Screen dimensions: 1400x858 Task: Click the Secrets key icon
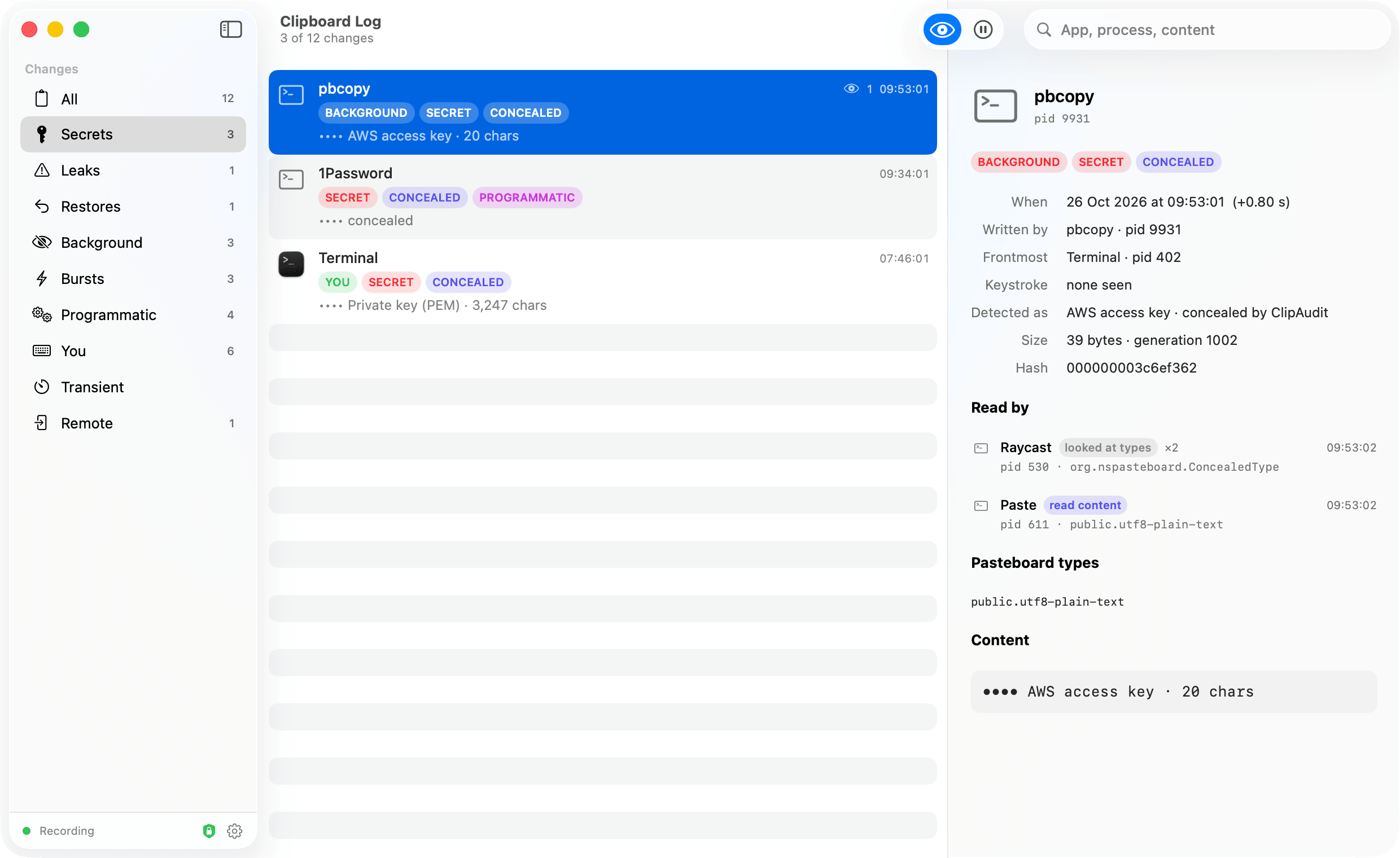[41, 134]
